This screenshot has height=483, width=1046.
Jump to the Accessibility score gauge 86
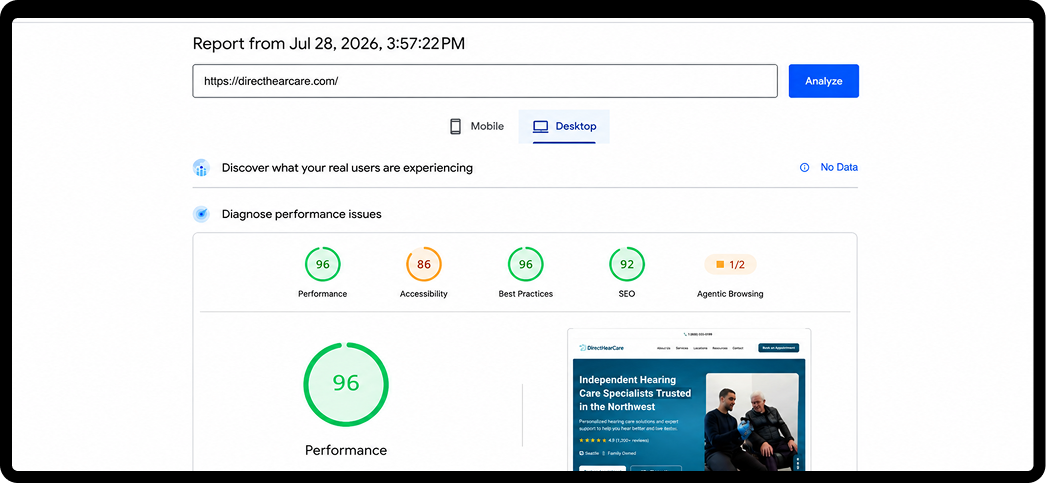[424, 264]
